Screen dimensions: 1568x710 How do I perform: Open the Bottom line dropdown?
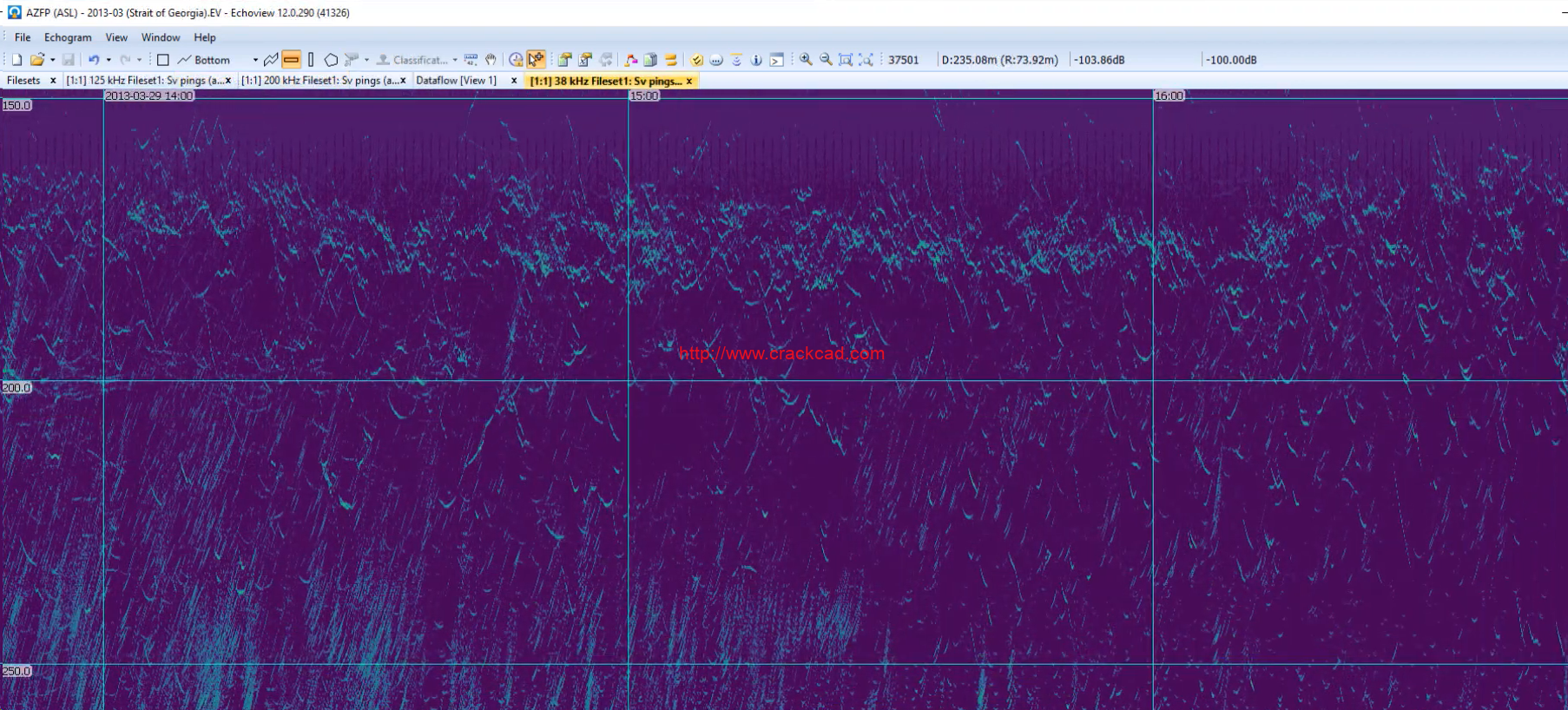click(x=255, y=60)
